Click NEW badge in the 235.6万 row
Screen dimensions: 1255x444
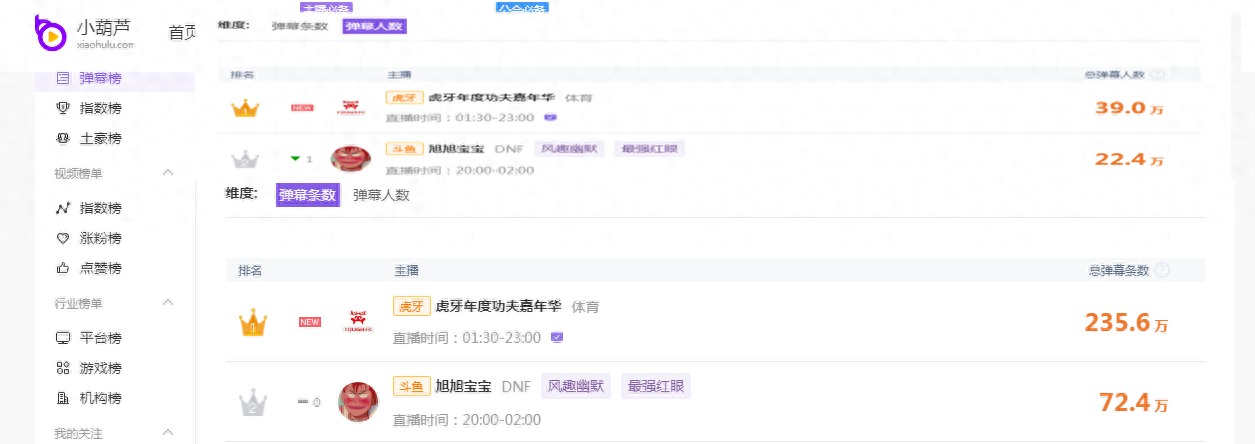pyautogui.click(x=310, y=321)
